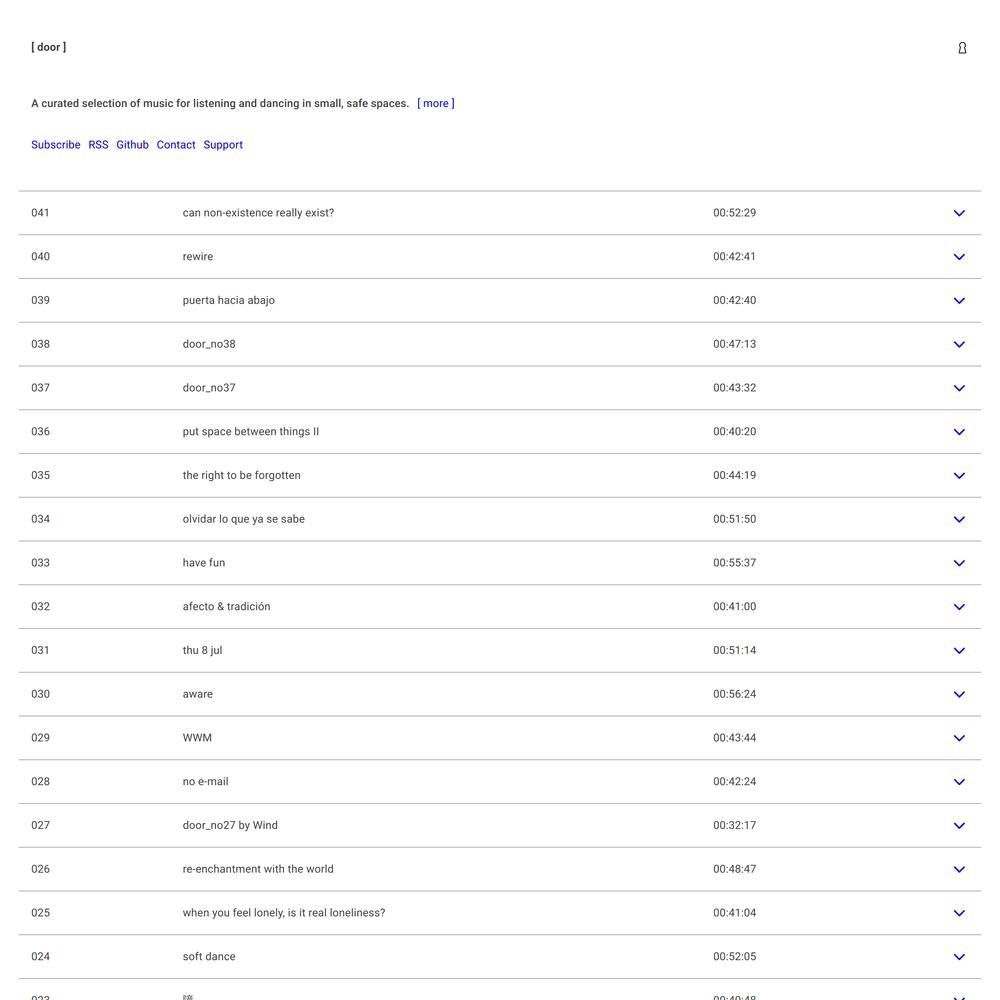Open the Contact link
This screenshot has width=1000, height=1000.
coord(176,145)
